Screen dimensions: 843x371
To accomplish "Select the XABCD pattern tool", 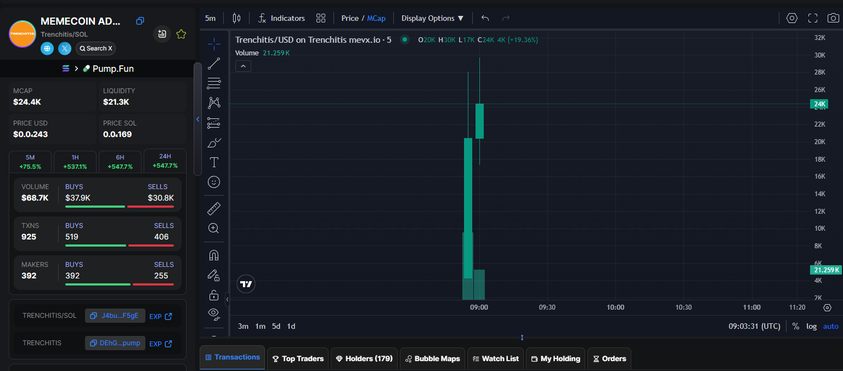I will coord(213,102).
